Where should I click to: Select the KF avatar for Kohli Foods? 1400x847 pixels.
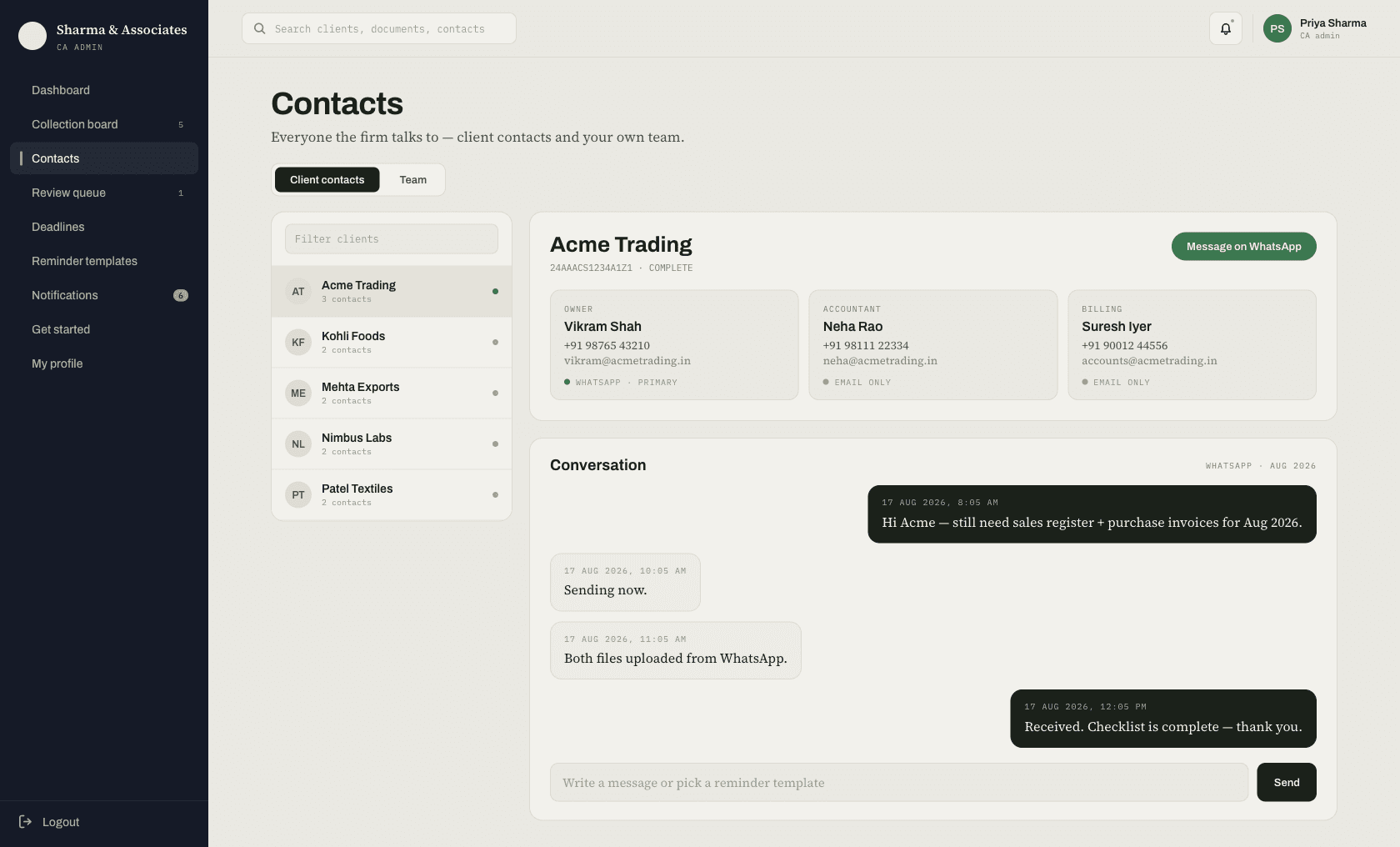point(298,343)
